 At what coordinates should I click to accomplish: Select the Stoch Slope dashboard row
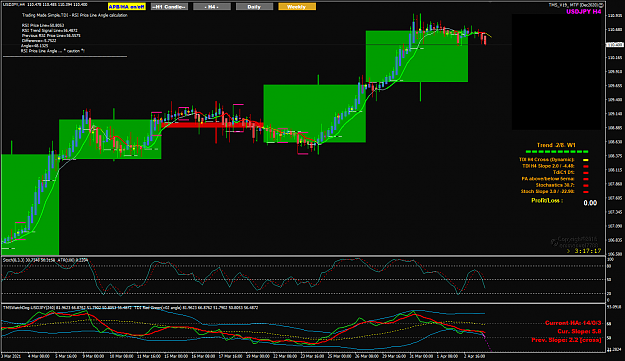[x=554, y=191]
